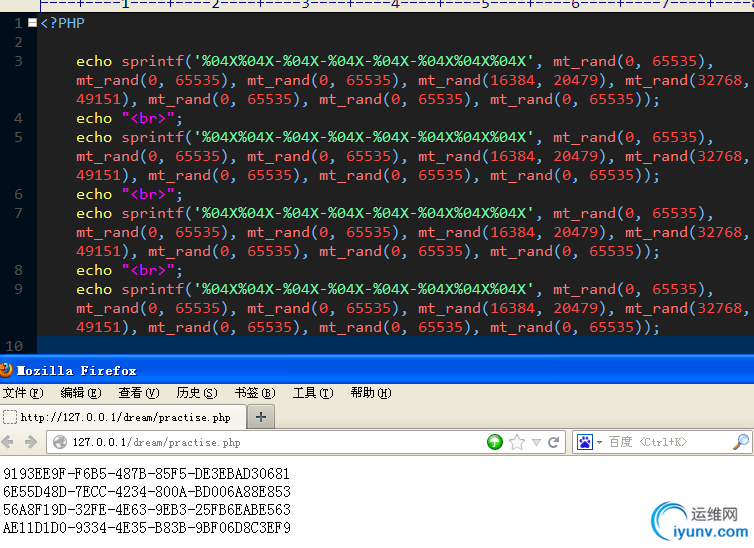Image resolution: width=754 pixels, height=548 pixels.
Task: Bookmark this page with the star
Action: [517, 442]
